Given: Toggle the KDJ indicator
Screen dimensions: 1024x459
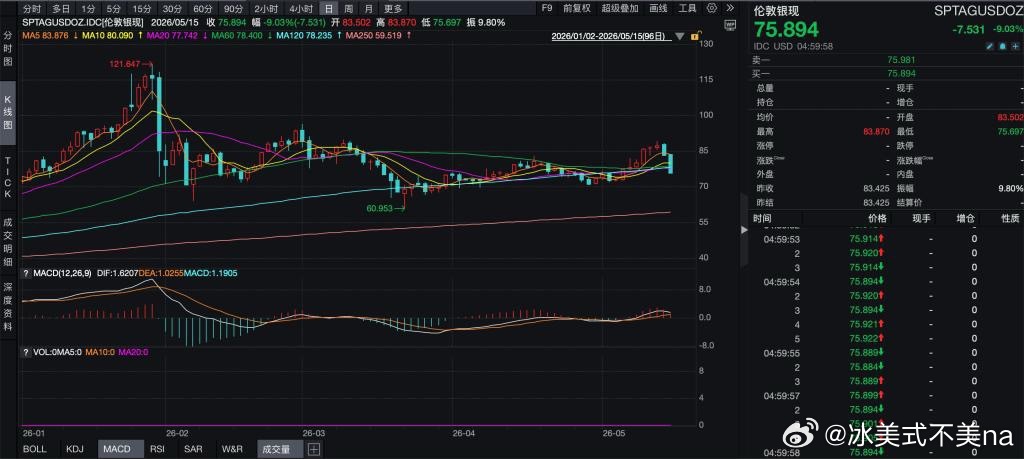Looking at the screenshot, I should tap(75, 449).
